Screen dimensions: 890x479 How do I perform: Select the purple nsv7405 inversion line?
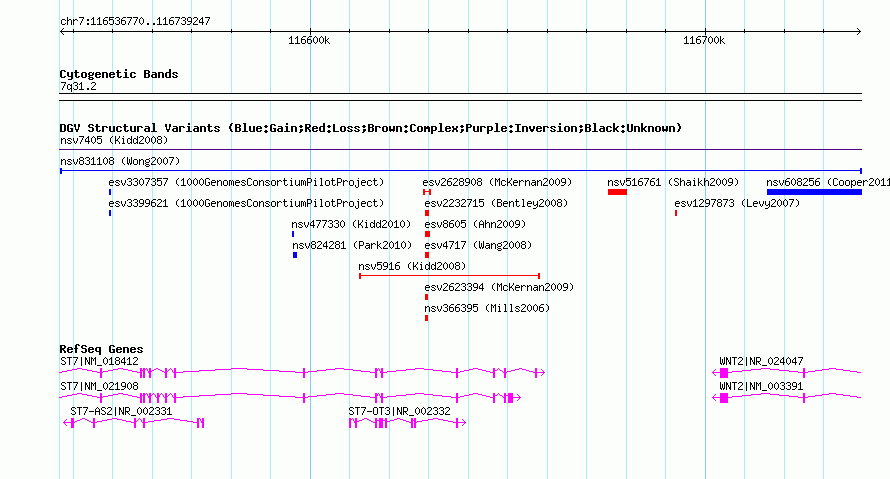460,150
